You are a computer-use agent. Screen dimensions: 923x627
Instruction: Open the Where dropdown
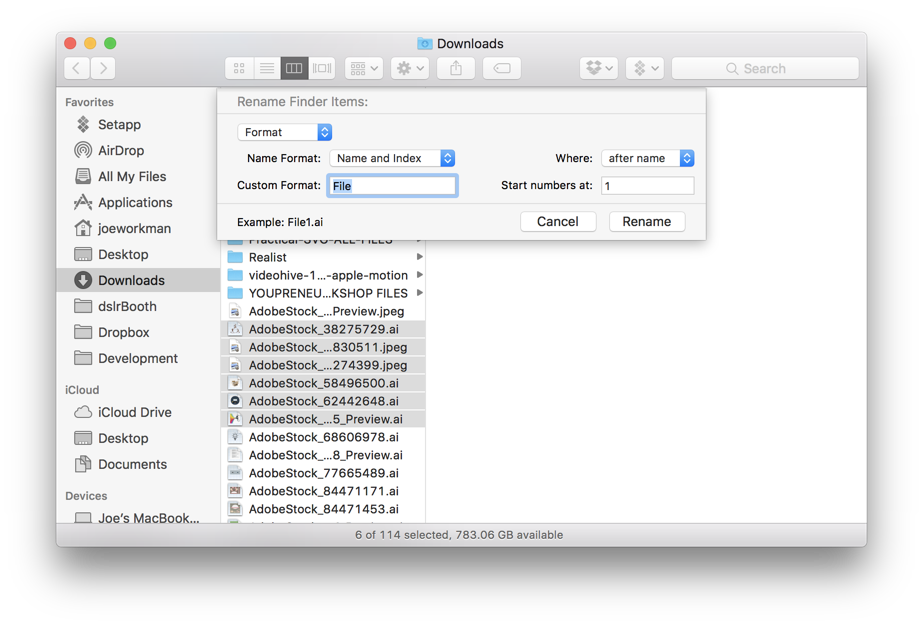coord(648,158)
